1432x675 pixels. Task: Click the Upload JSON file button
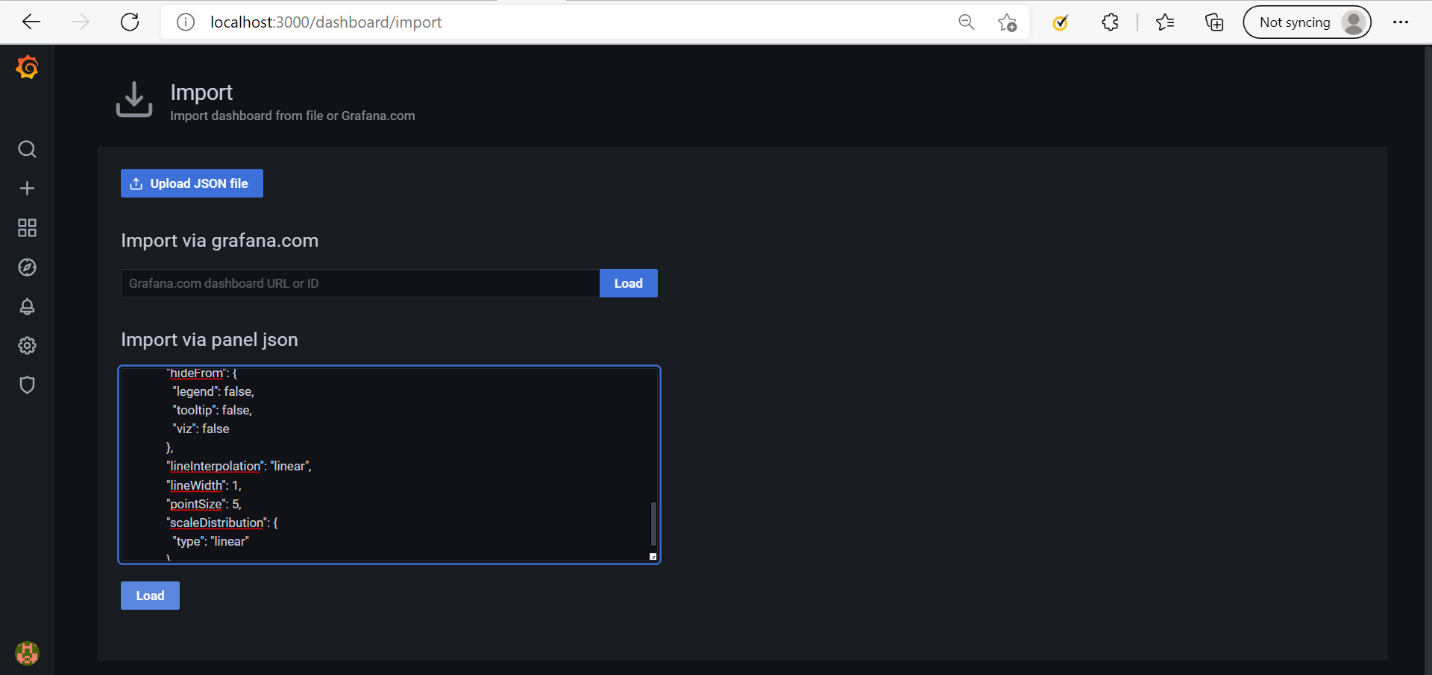(192, 184)
